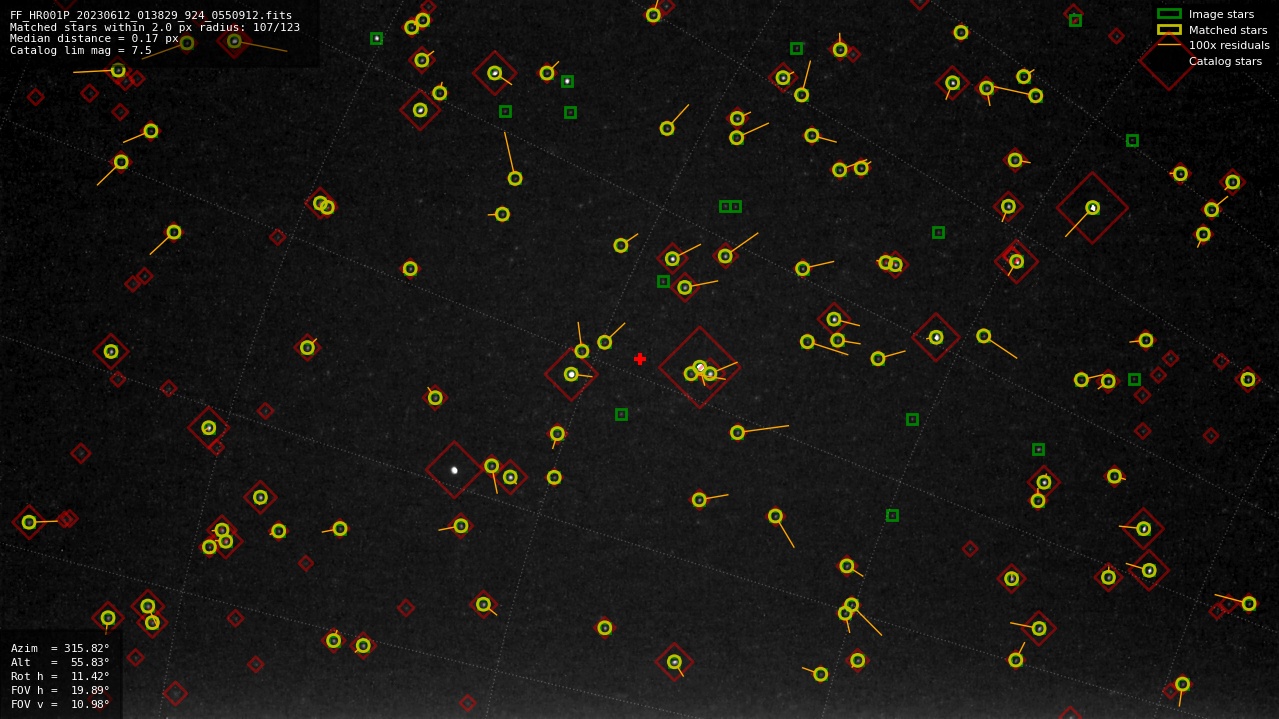The image size is (1279, 719).
Task: Select the 'Catalog stars' legend label
Action: point(1225,61)
